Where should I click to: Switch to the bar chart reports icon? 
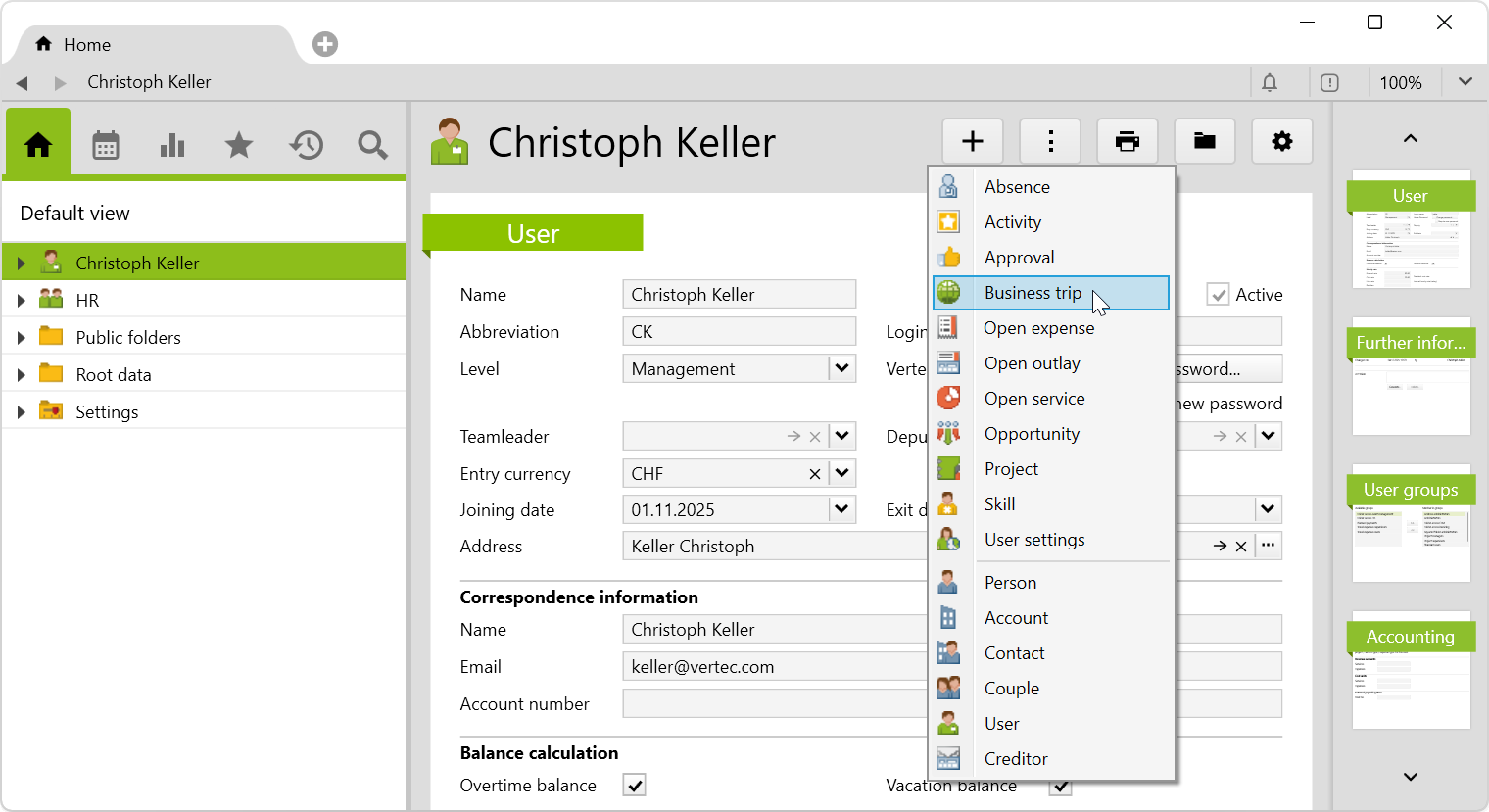tap(172, 146)
